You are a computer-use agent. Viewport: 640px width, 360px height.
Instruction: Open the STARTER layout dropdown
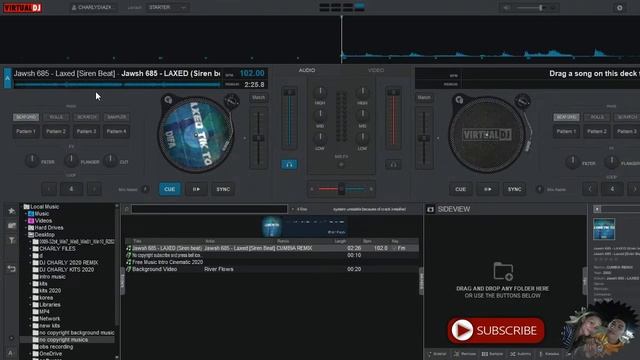pyautogui.click(x=167, y=7)
